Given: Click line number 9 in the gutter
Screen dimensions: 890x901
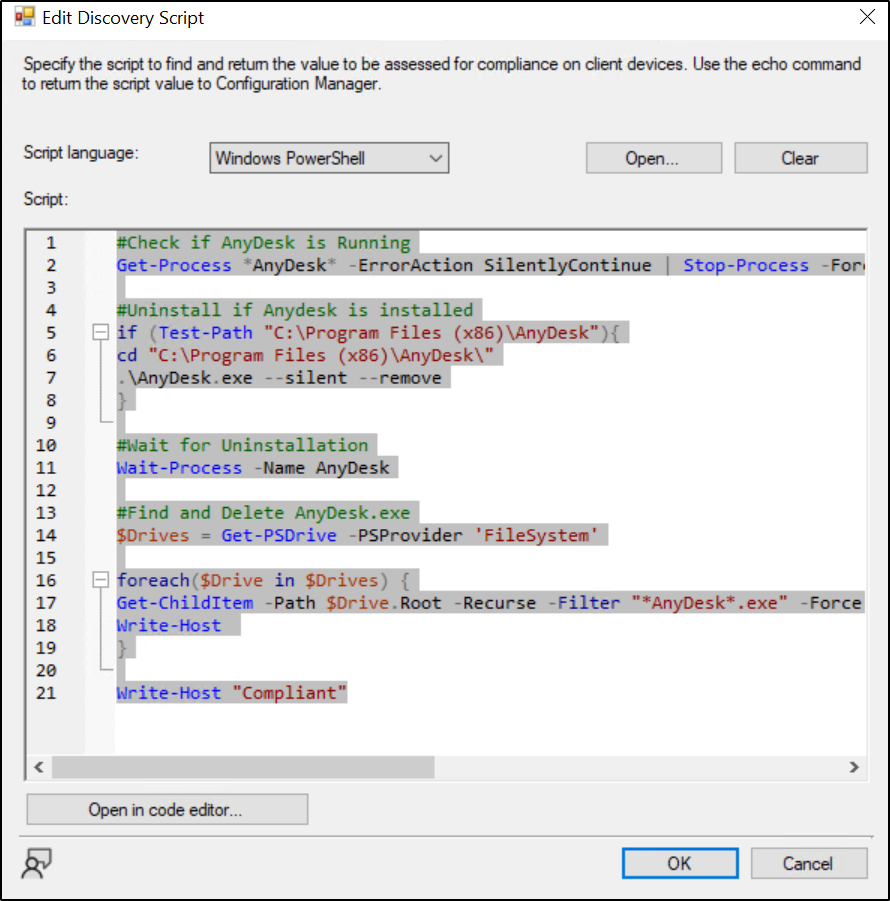Looking at the screenshot, I should pos(51,422).
